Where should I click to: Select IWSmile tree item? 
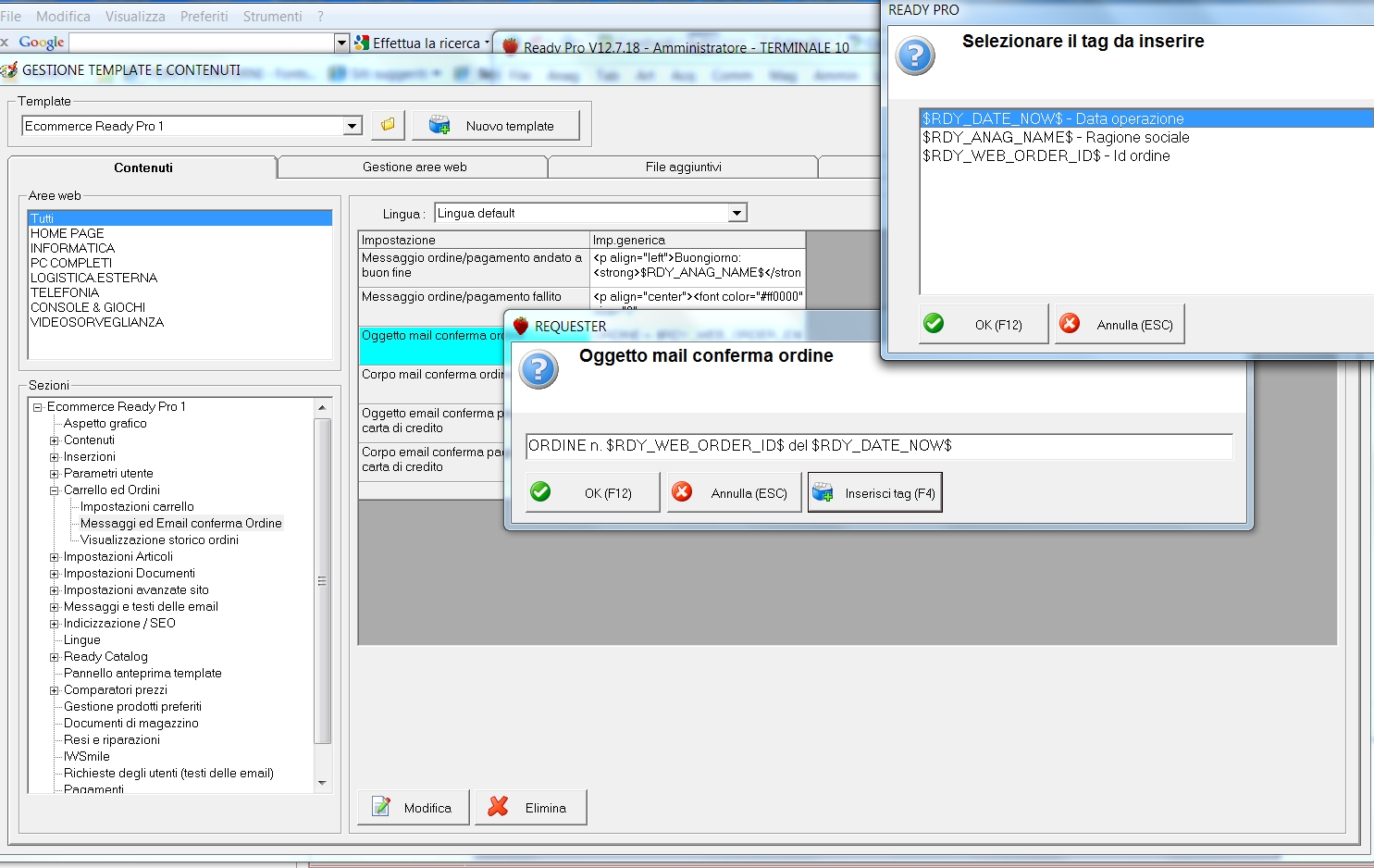point(86,756)
